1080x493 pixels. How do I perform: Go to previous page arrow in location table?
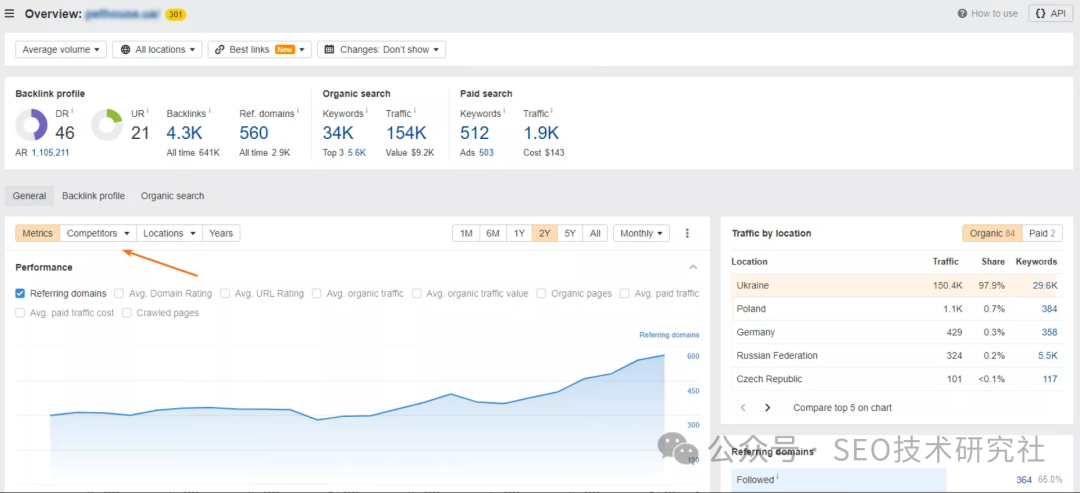(x=743, y=408)
